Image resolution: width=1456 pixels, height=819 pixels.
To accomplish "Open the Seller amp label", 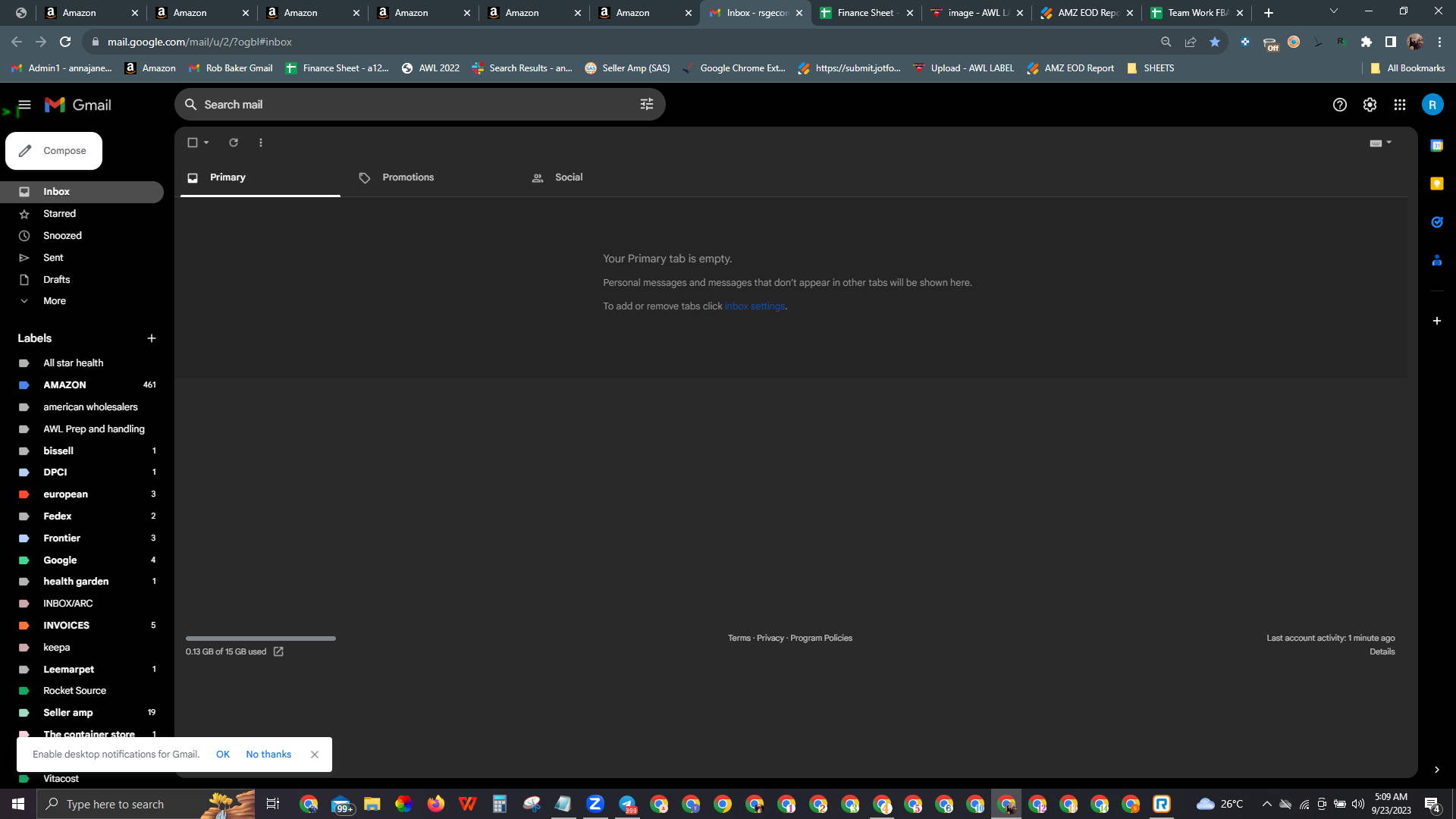I will (82, 713).
